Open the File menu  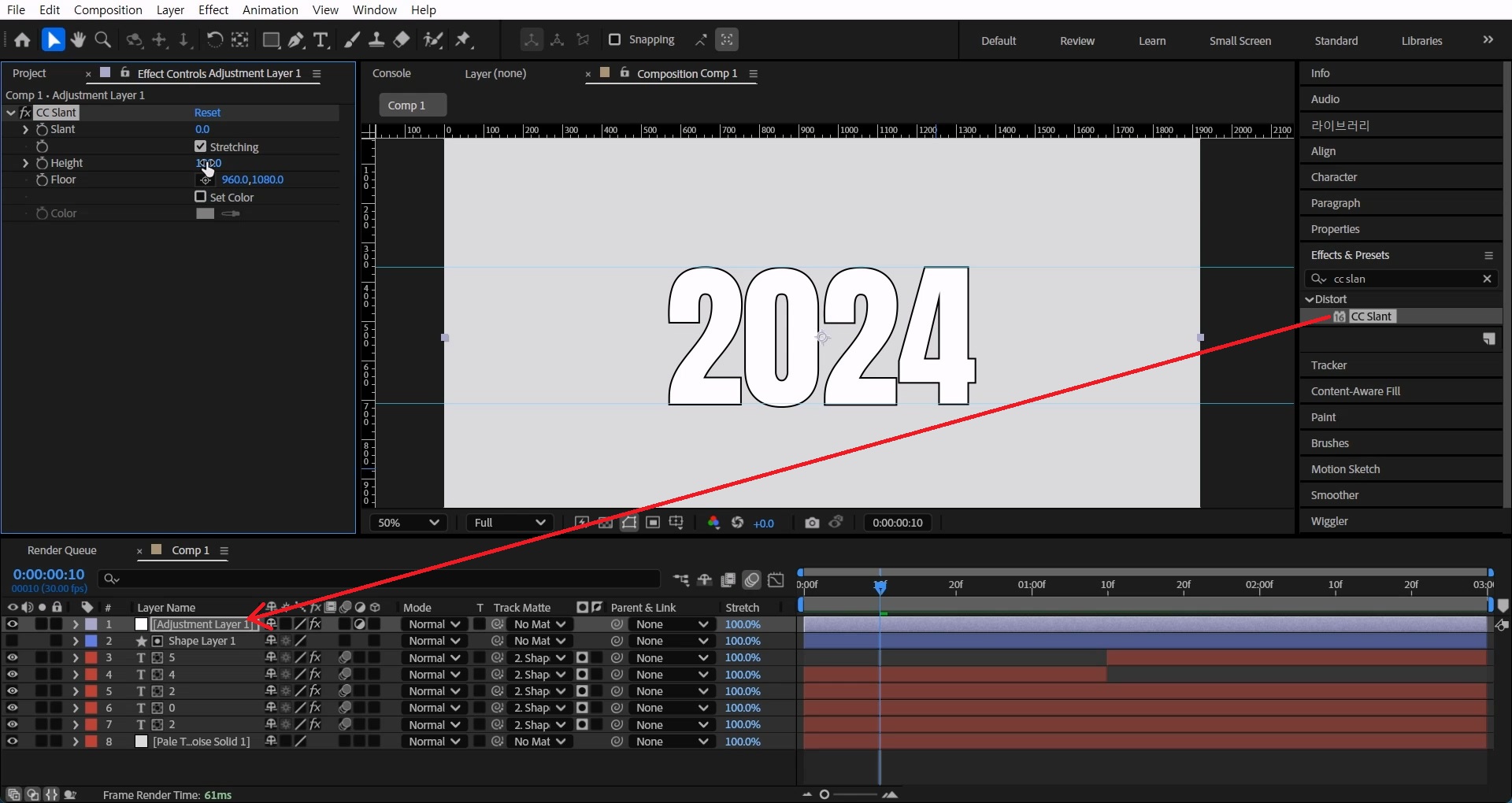(x=16, y=9)
